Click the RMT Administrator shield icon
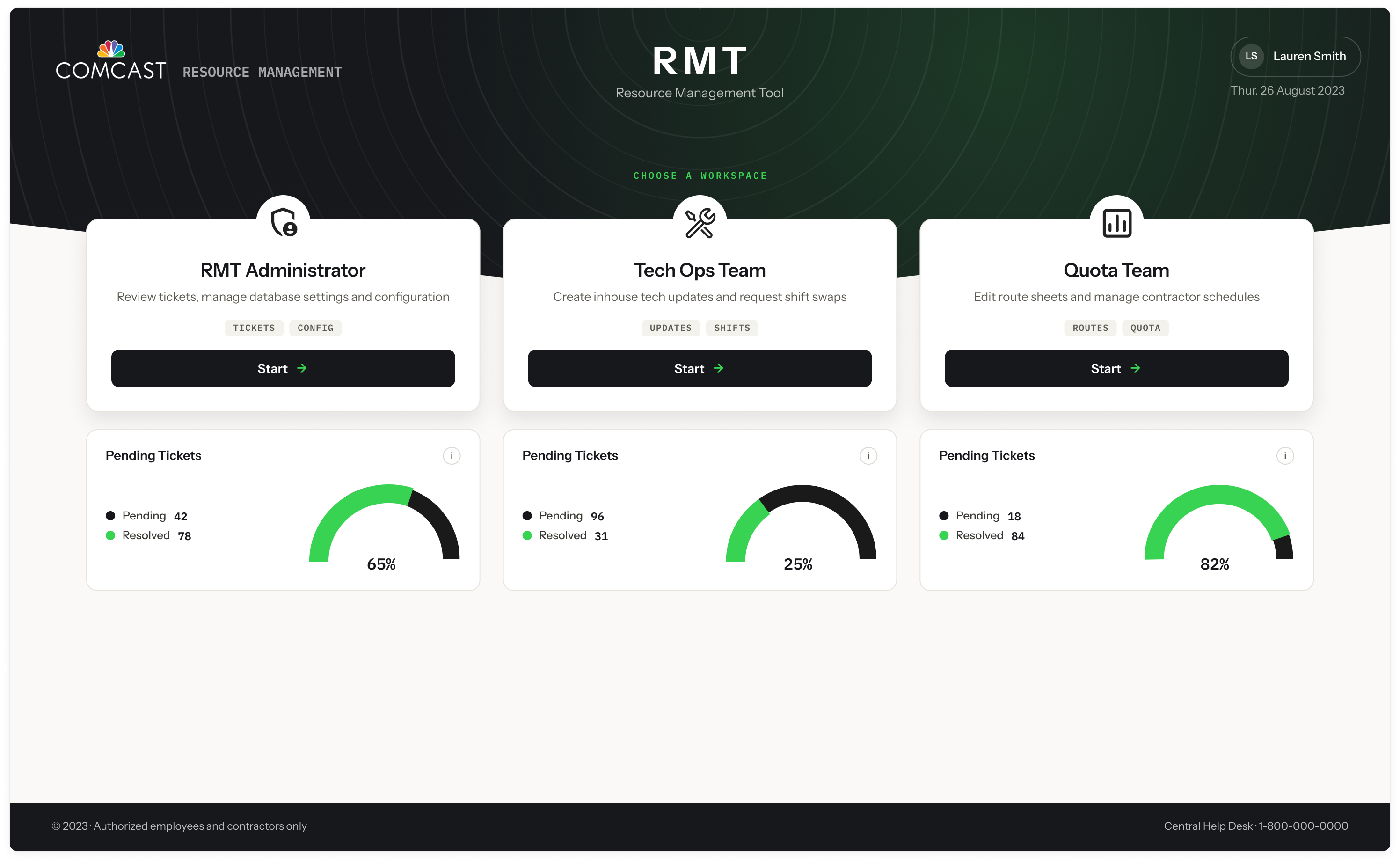Image resolution: width=1400 pixels, height=863 pixels. (284, 222)
